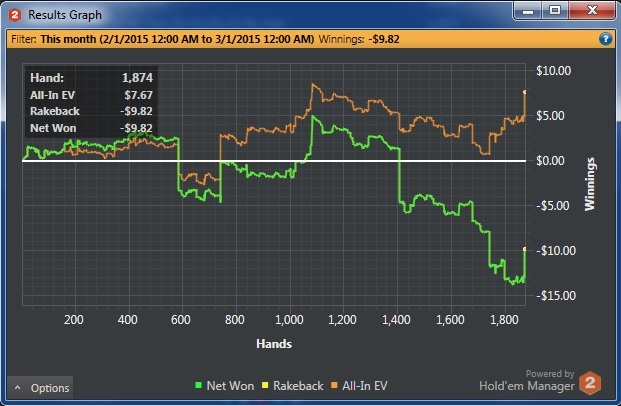Toggle the Net Won legend entry
The width and height of the screenshot is (621, 406).
pyautogui.click(x=225, y=385)
